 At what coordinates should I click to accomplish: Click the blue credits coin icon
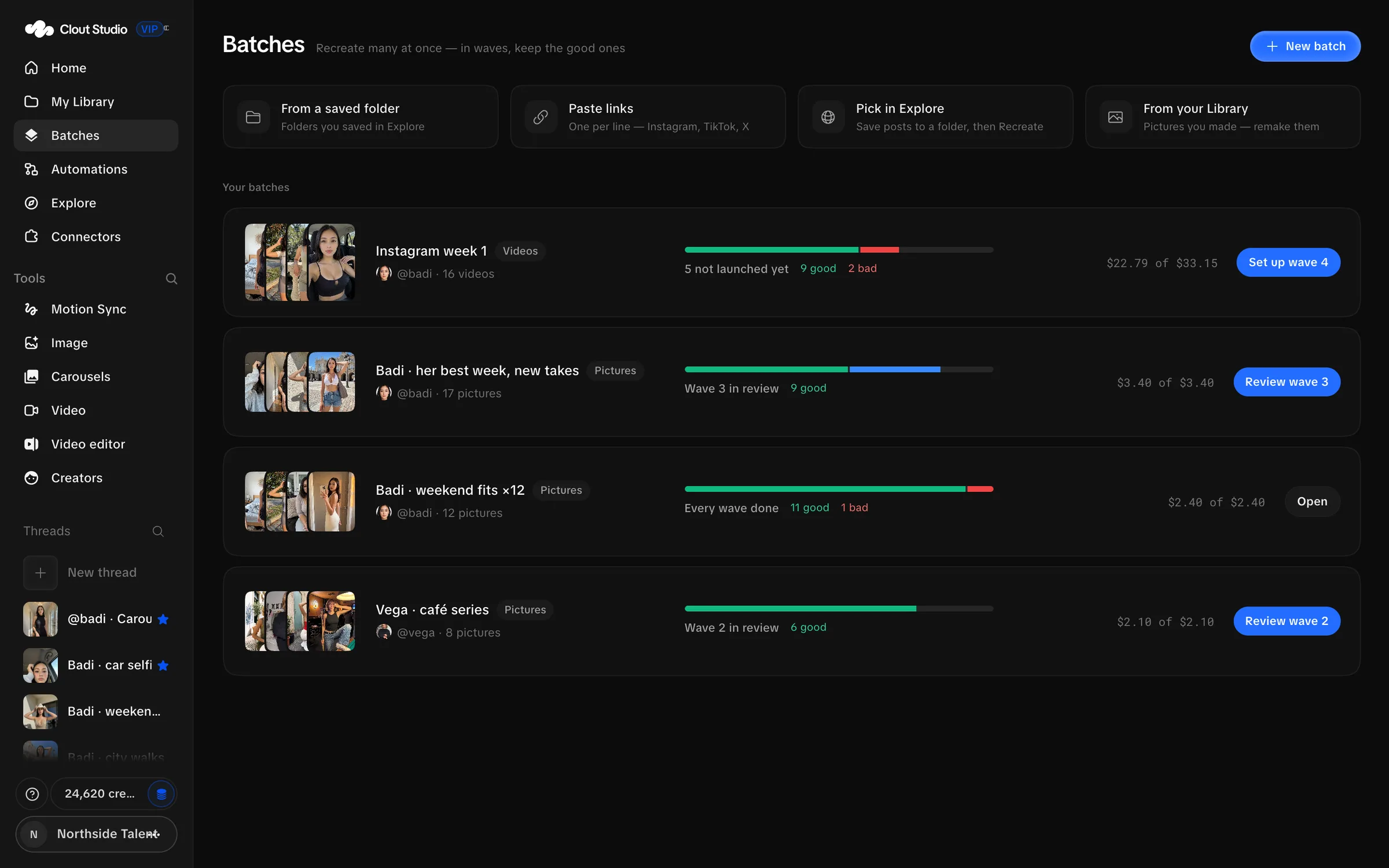[x=161, y=794]
